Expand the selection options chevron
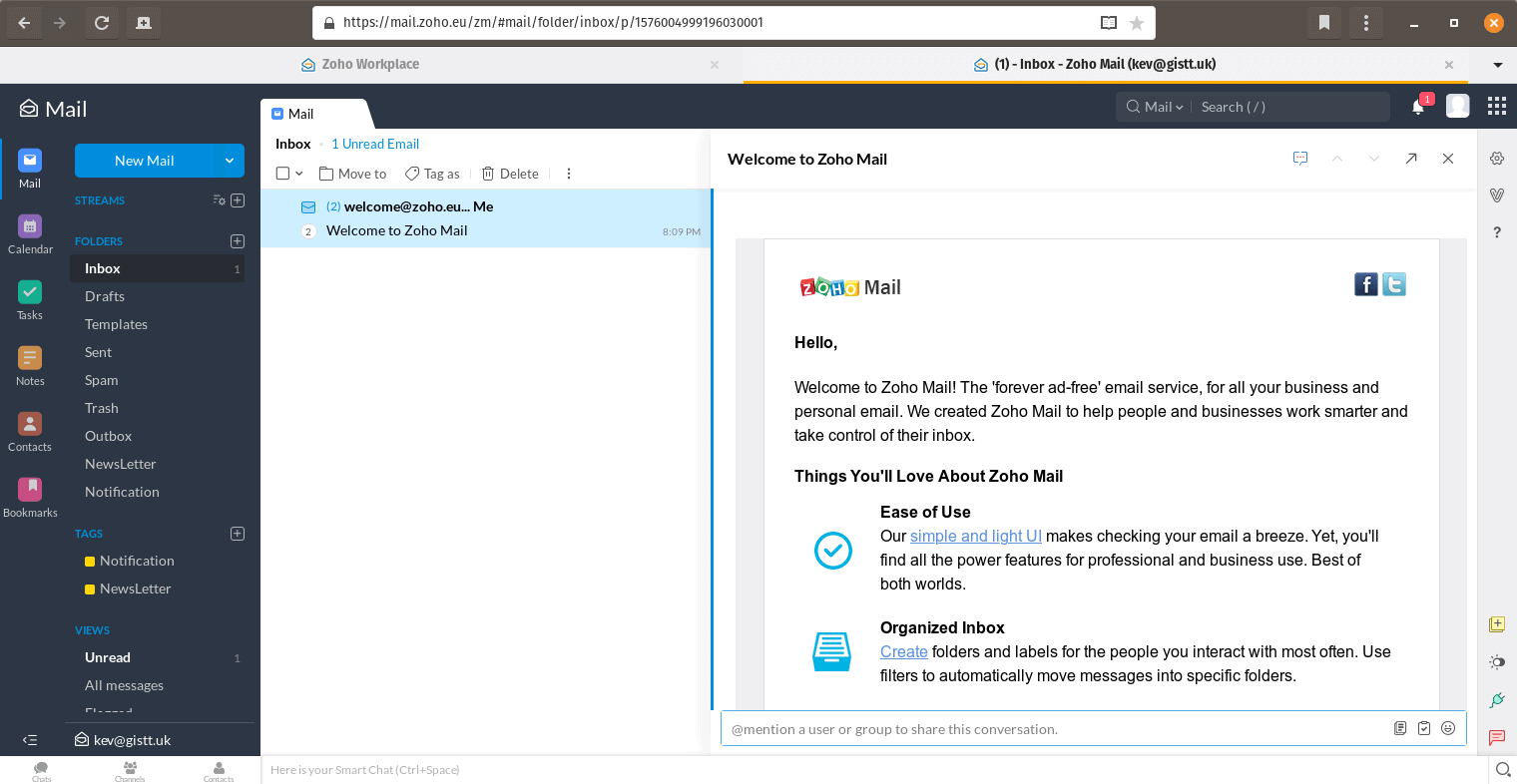Screen dimensions: 1517x784 [296, 173]
